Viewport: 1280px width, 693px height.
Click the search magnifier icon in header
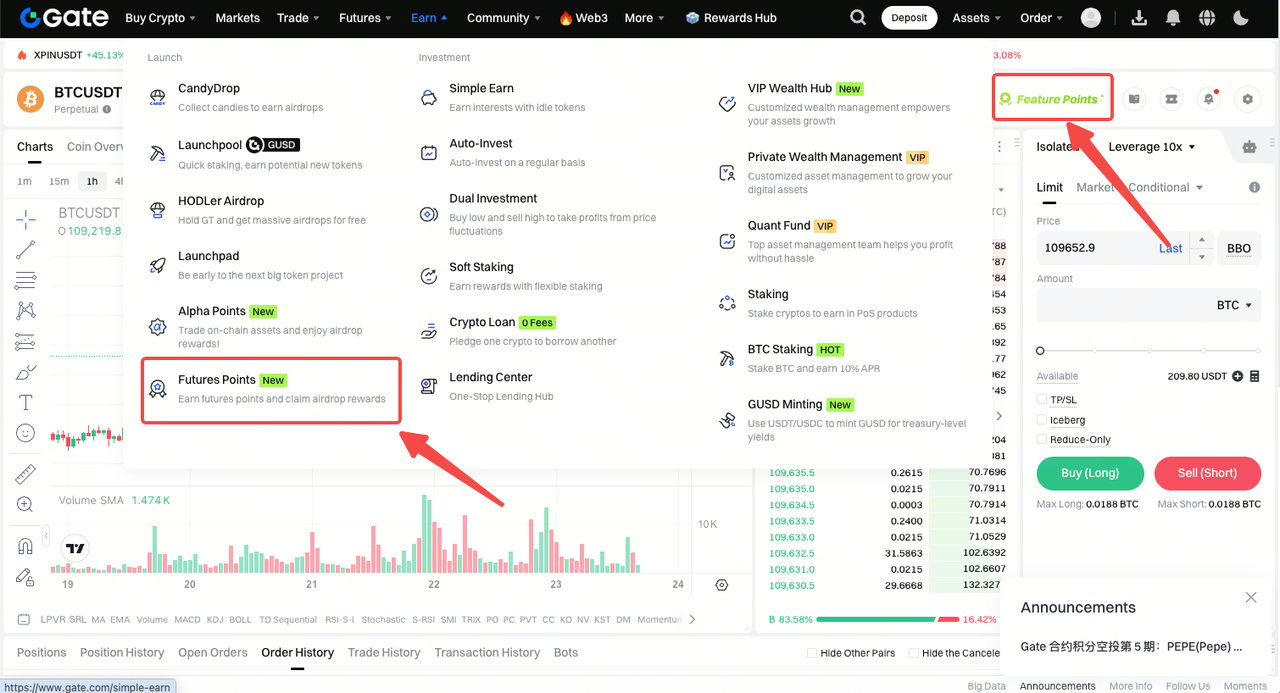coord(858,18)
